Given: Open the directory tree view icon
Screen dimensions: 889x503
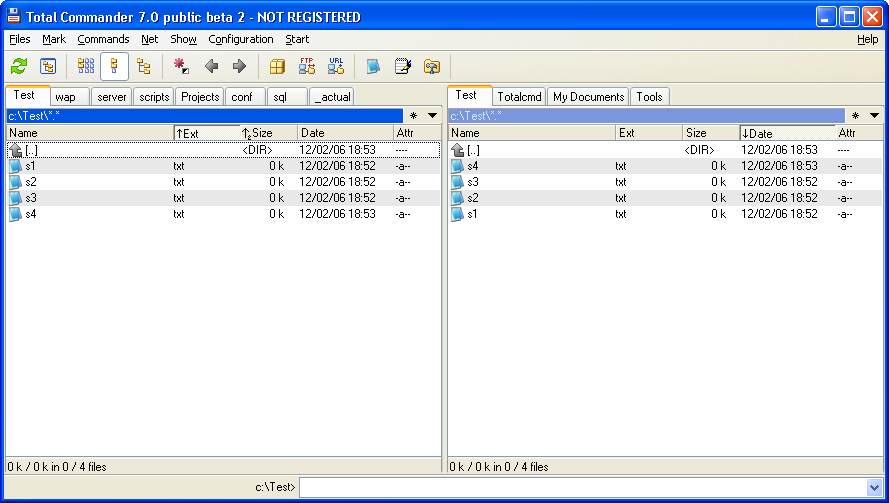Looking at the screenshot, I should (x=48, y=66).
